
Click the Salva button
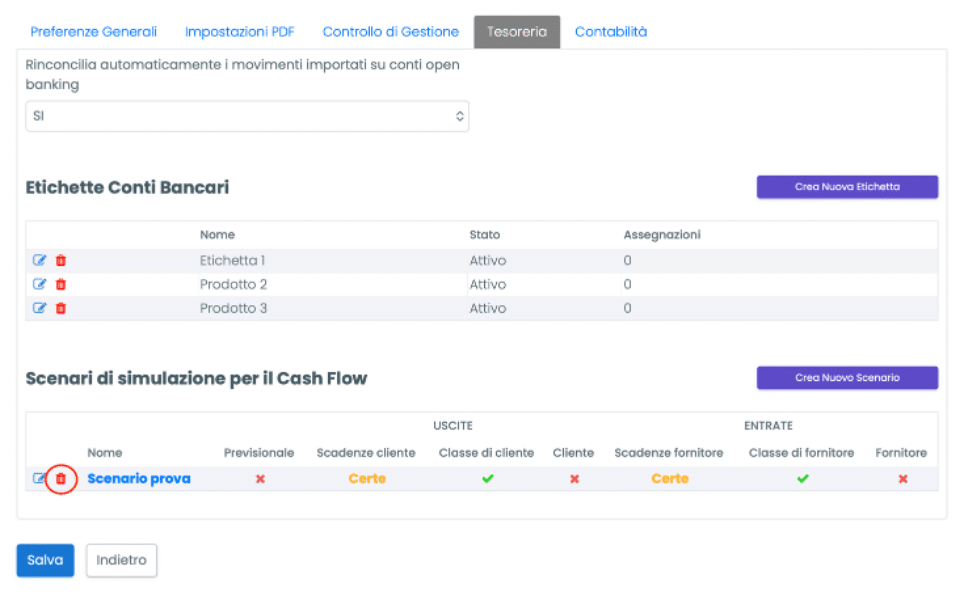(45, 561)
